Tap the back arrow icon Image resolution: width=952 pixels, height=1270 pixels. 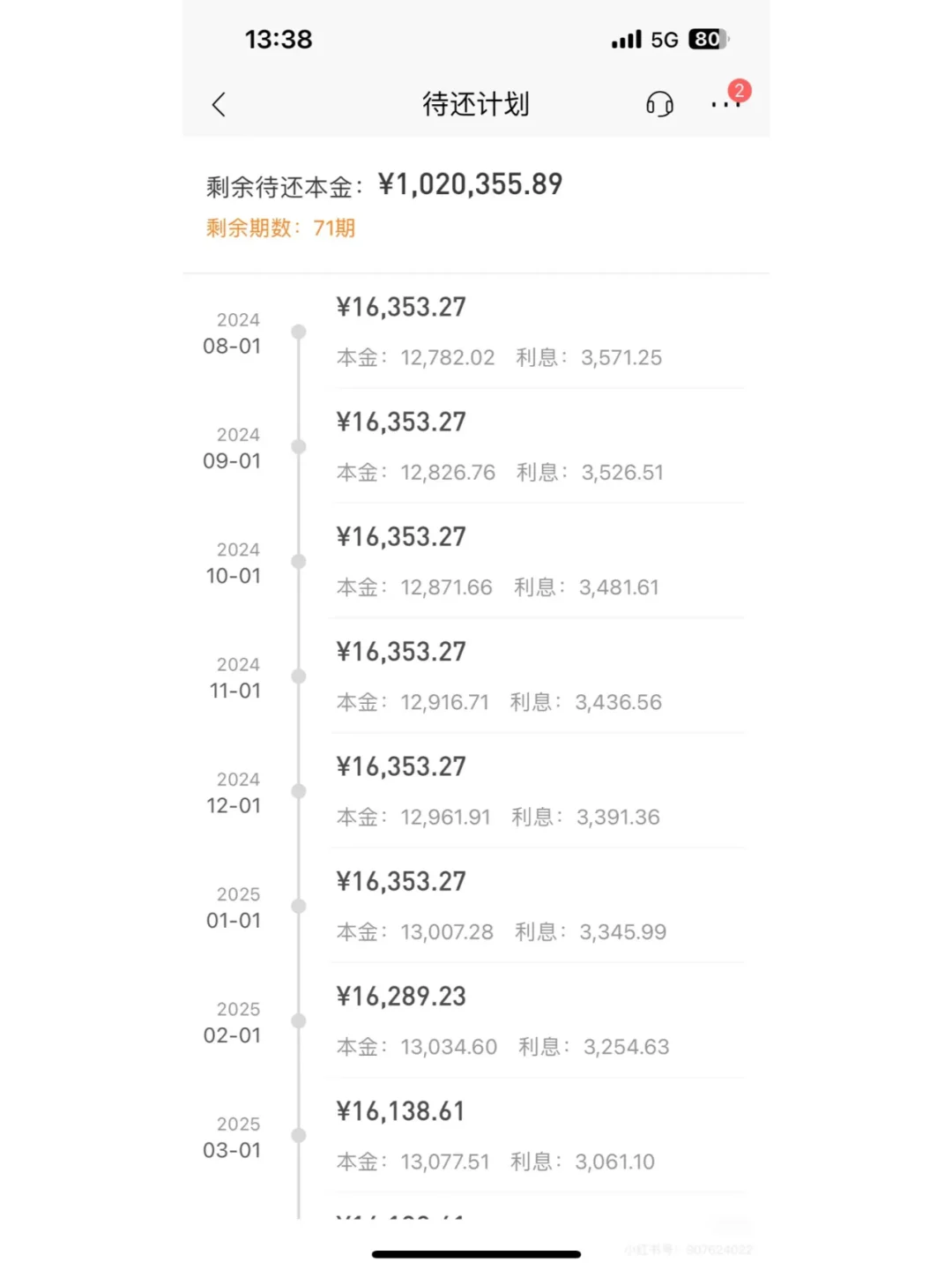pyautogui.click(x=219, y=105)
